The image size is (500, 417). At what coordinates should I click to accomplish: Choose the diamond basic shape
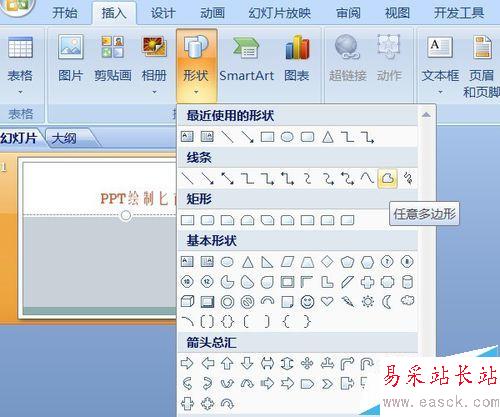(x=327, y=262)
